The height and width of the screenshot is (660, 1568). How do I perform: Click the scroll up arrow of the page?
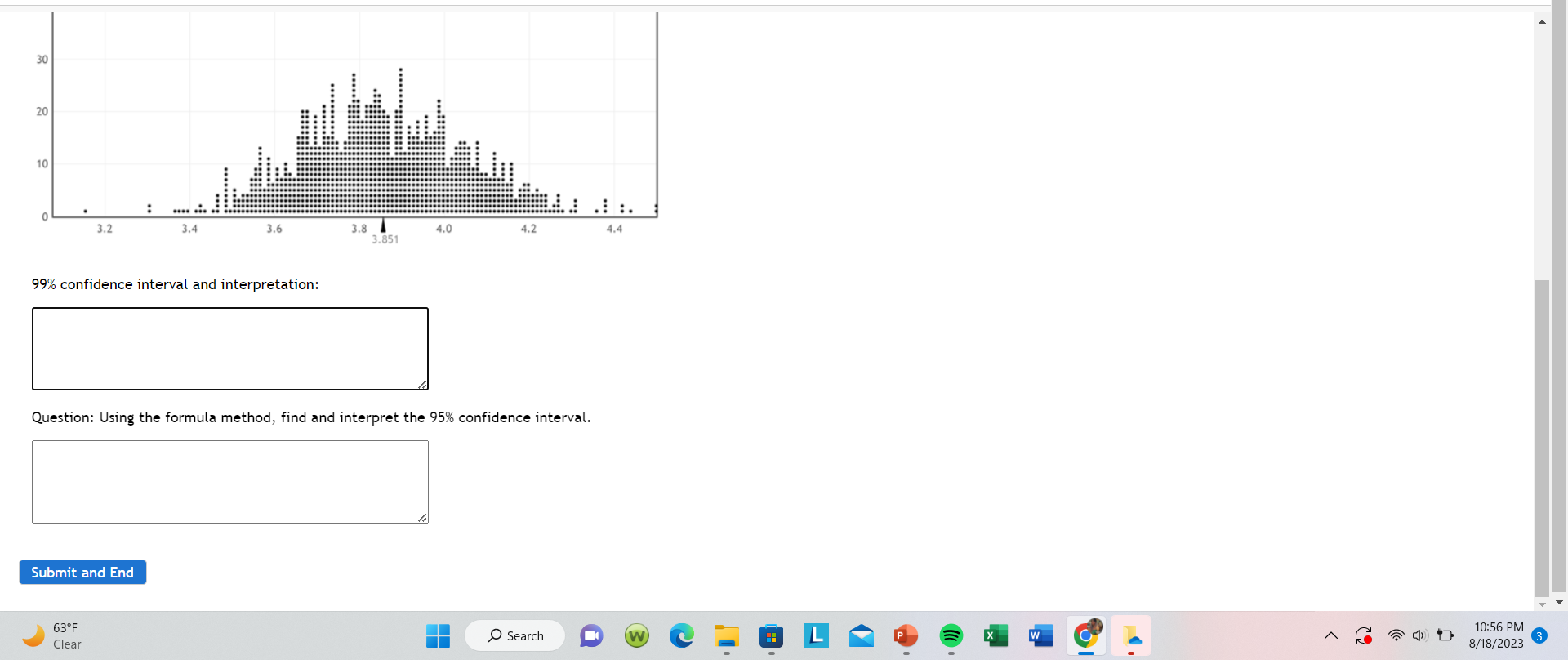click(x=1542, y=21)
